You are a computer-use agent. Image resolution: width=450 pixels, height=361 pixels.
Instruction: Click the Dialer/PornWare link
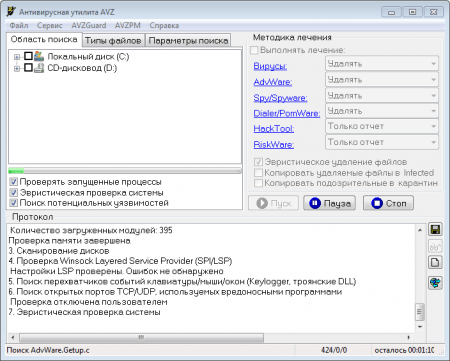pos(287,113)
